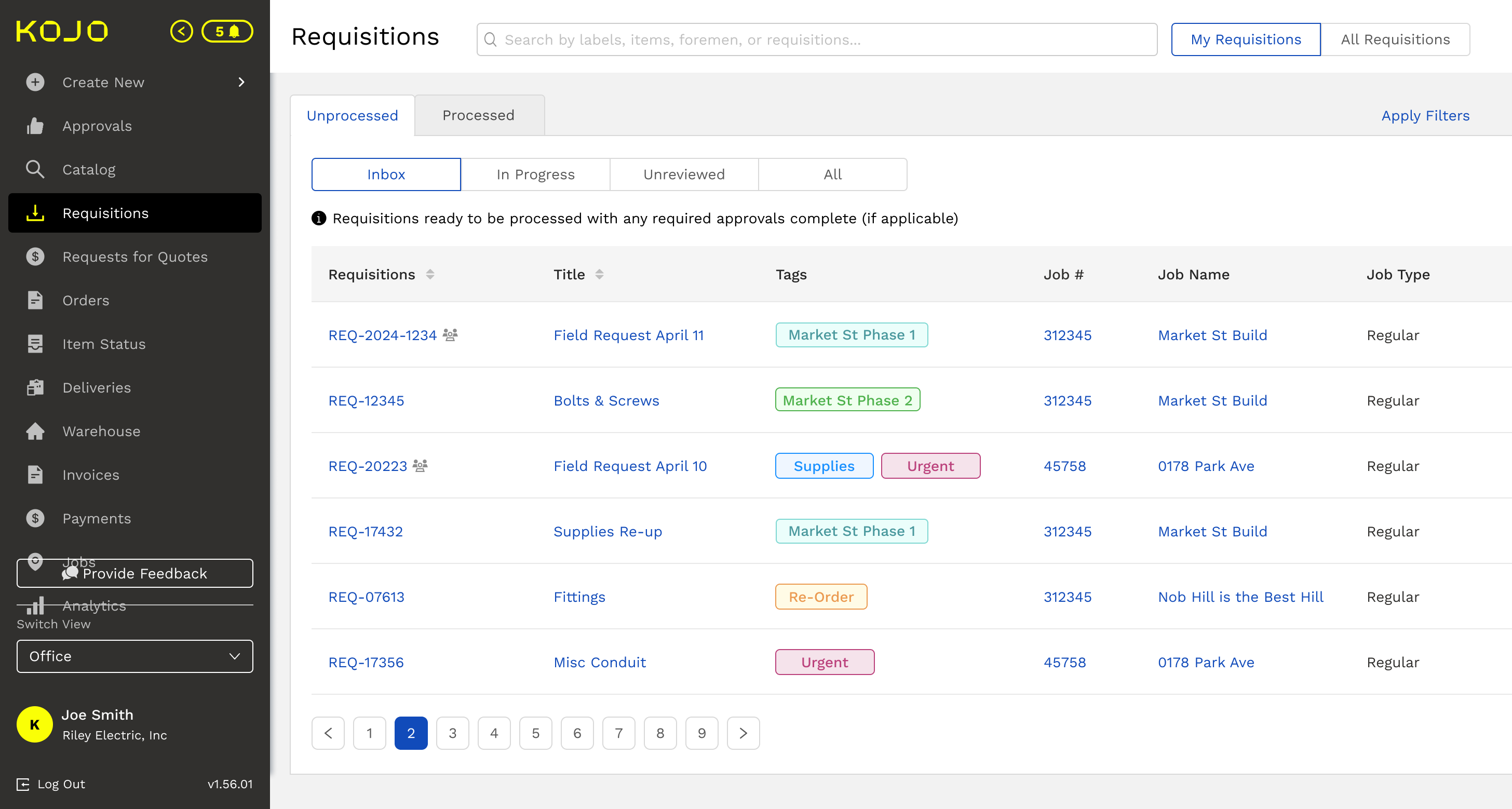
Task: Click Apply Filters link
Action: (1425, 116)
